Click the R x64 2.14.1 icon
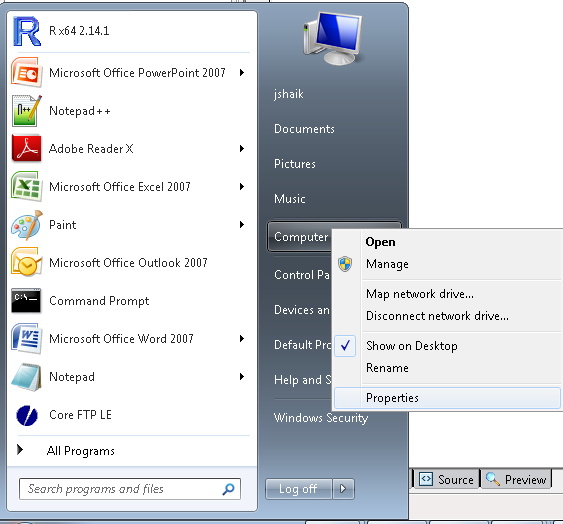Viewport: 563px width, 524px height. coord(26,31)
